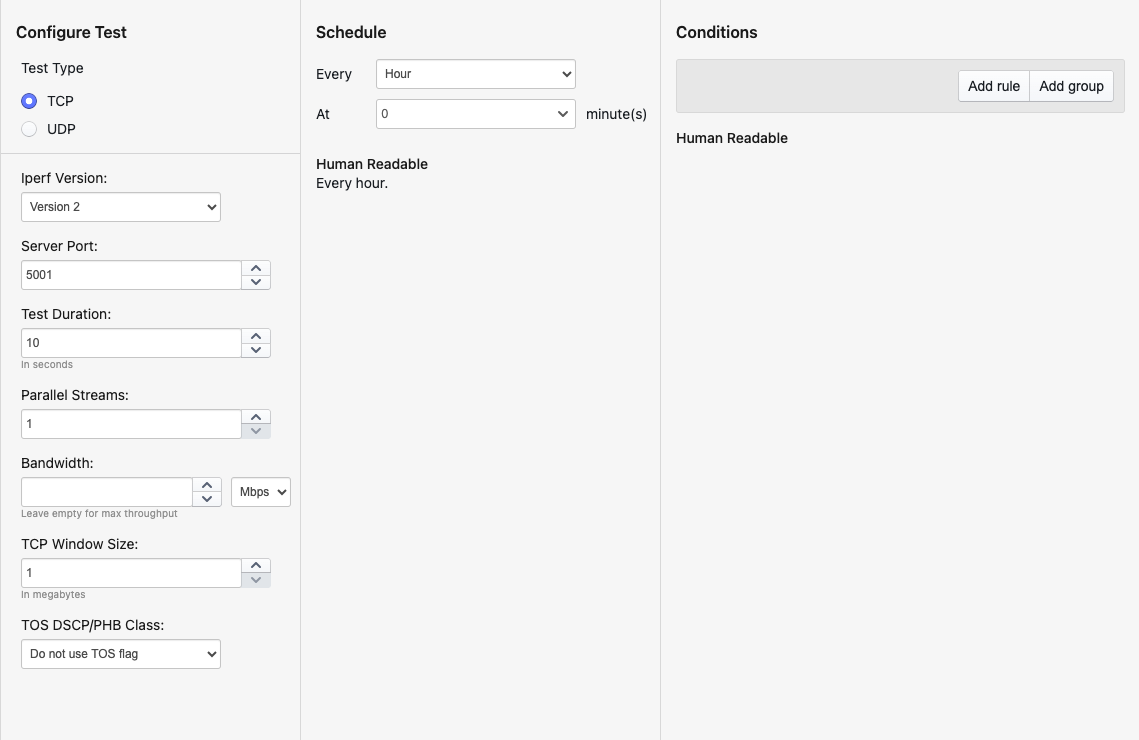Click into the Test Duration field
This screenshot has width=1139, height=740.
tap(130, 343)
